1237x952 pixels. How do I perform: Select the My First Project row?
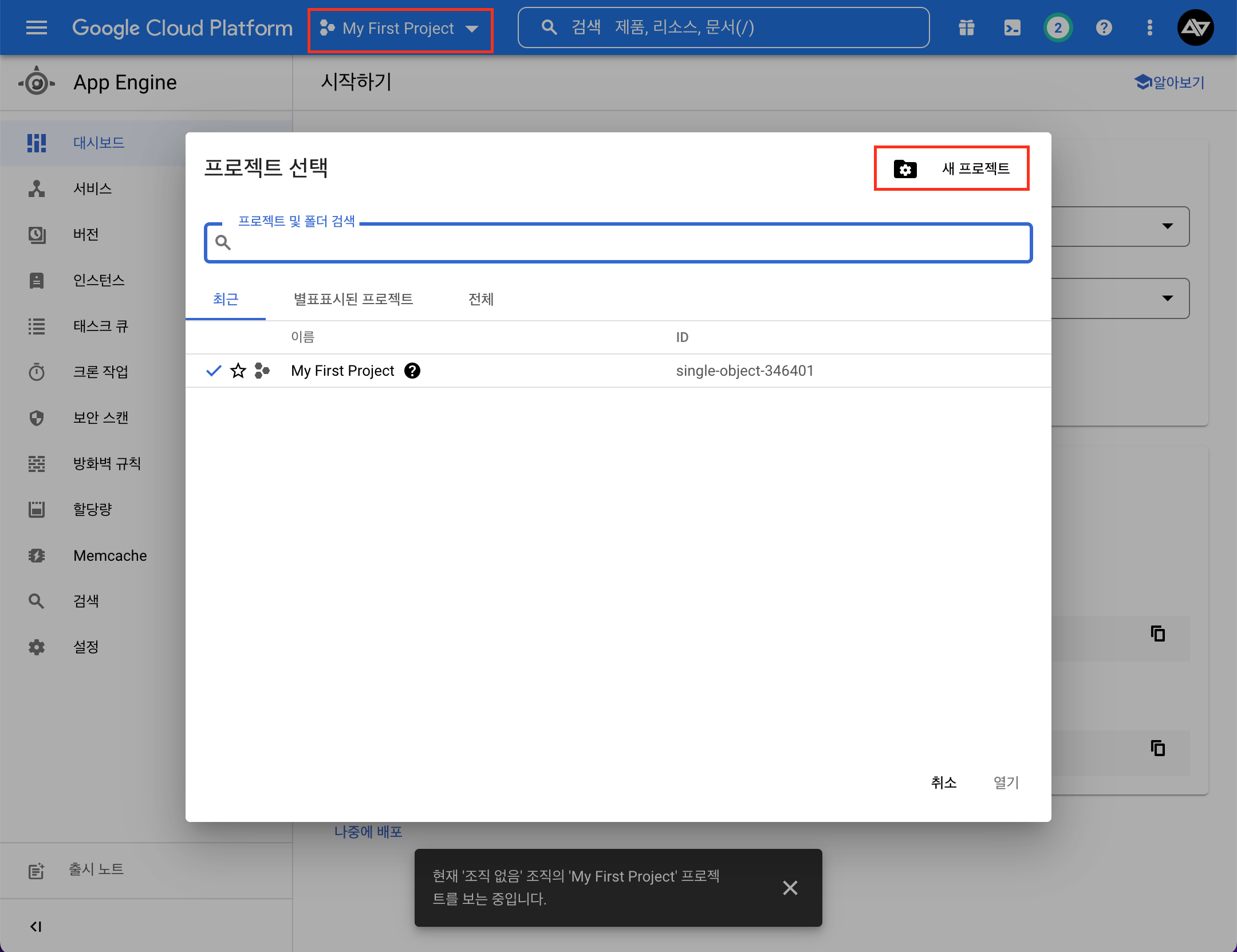tap(342, 371)
